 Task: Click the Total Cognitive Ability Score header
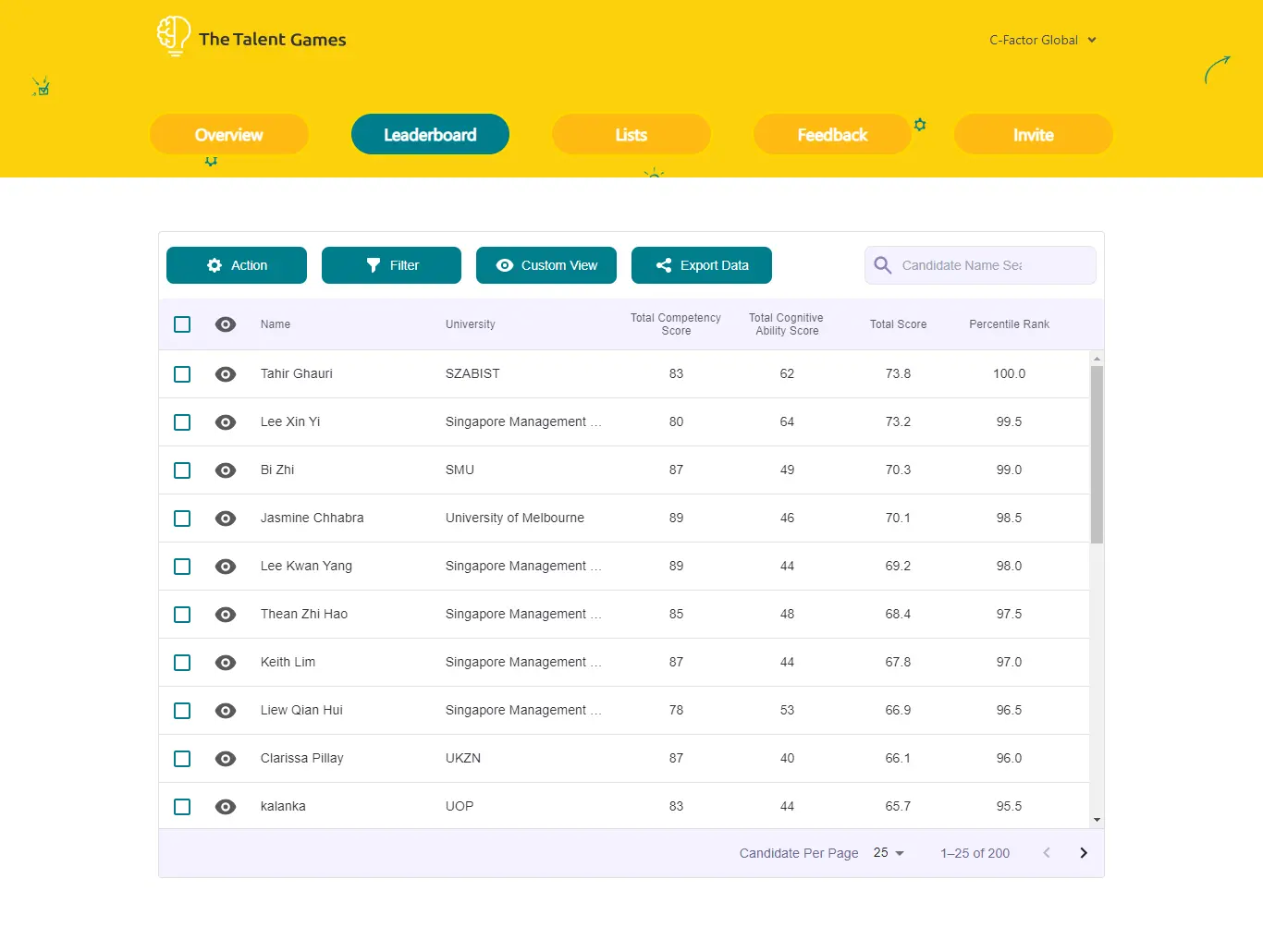pyautogui.click(x=787, y=324)
